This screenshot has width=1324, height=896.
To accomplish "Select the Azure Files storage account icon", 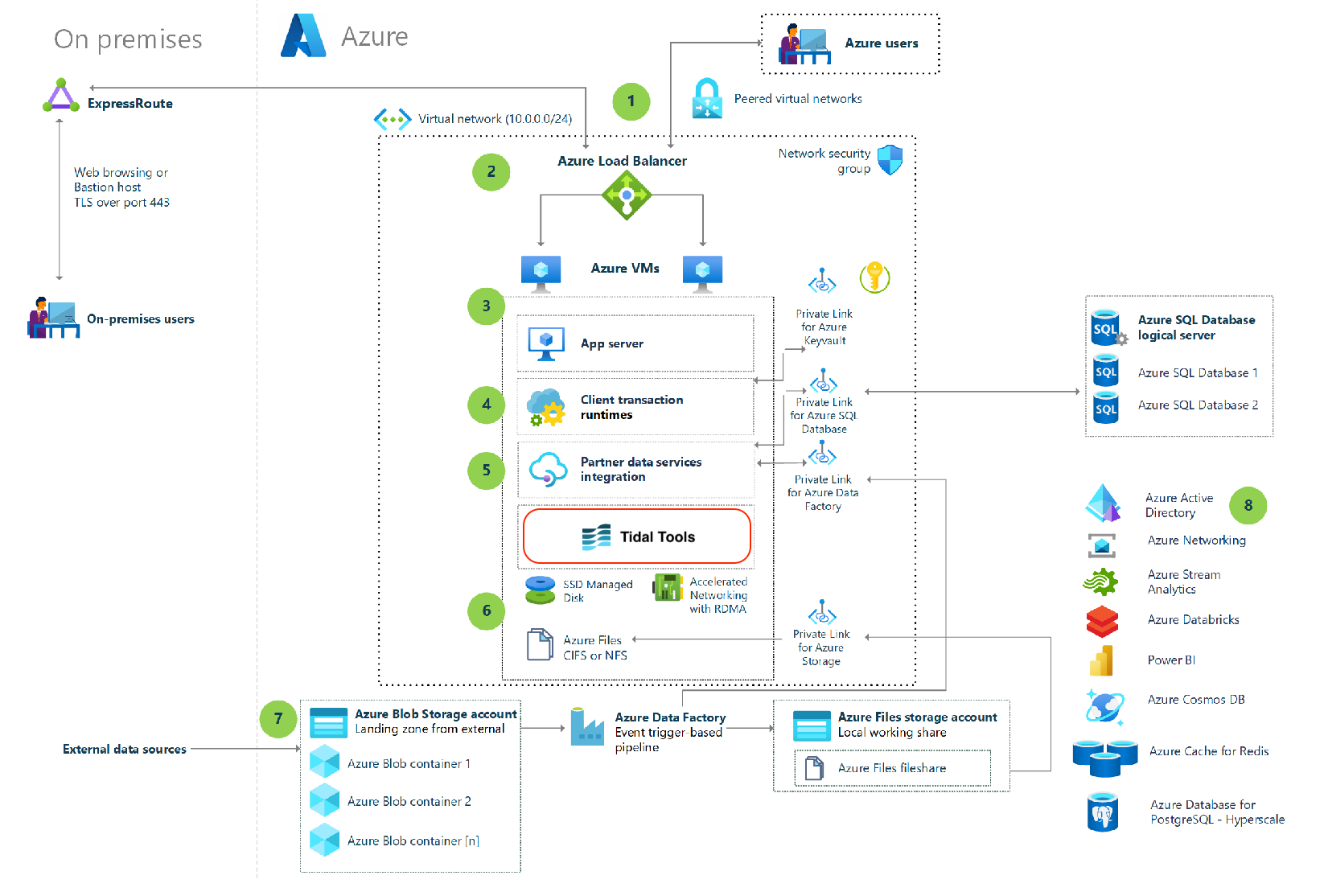I will [x=812, y=725].
